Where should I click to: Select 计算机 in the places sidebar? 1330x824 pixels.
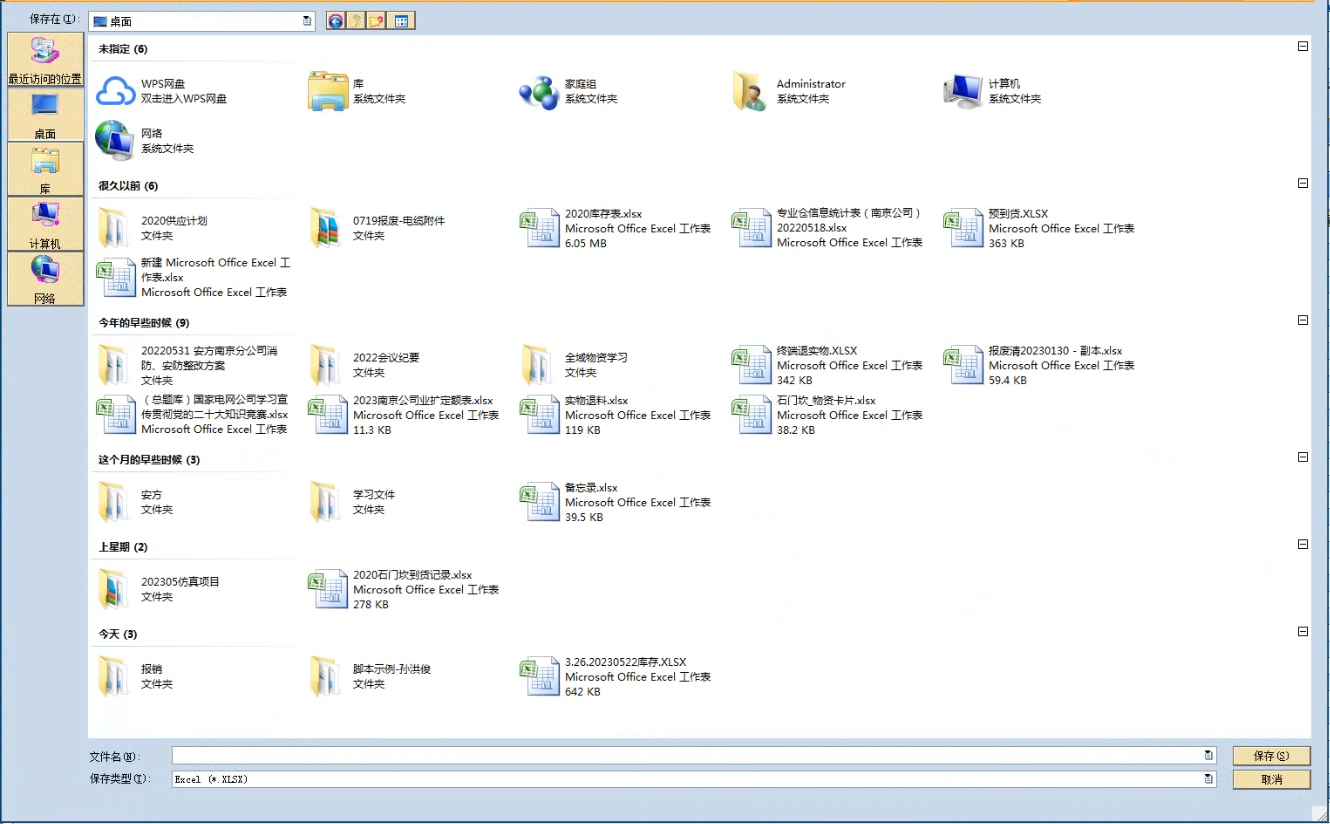45,223
